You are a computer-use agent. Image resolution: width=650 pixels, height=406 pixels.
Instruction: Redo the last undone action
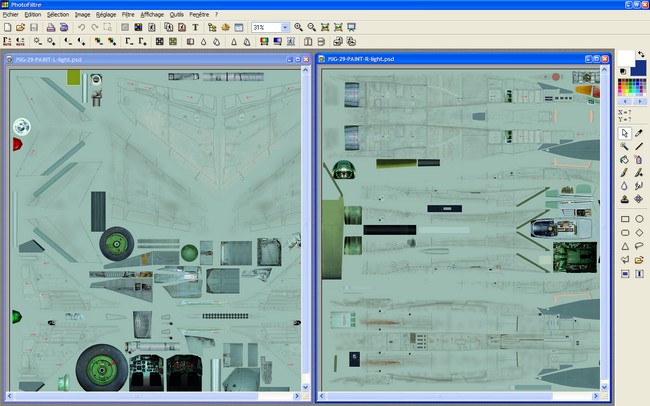click(x=95, y=27)
